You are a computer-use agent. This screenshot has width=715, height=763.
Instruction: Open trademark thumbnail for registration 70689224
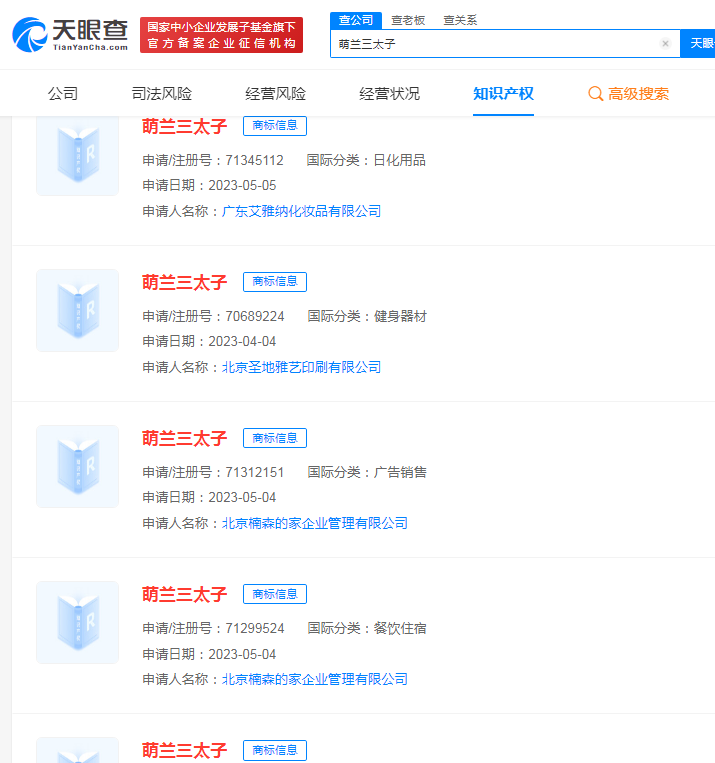pyautogui.click(x=77, y=310)
